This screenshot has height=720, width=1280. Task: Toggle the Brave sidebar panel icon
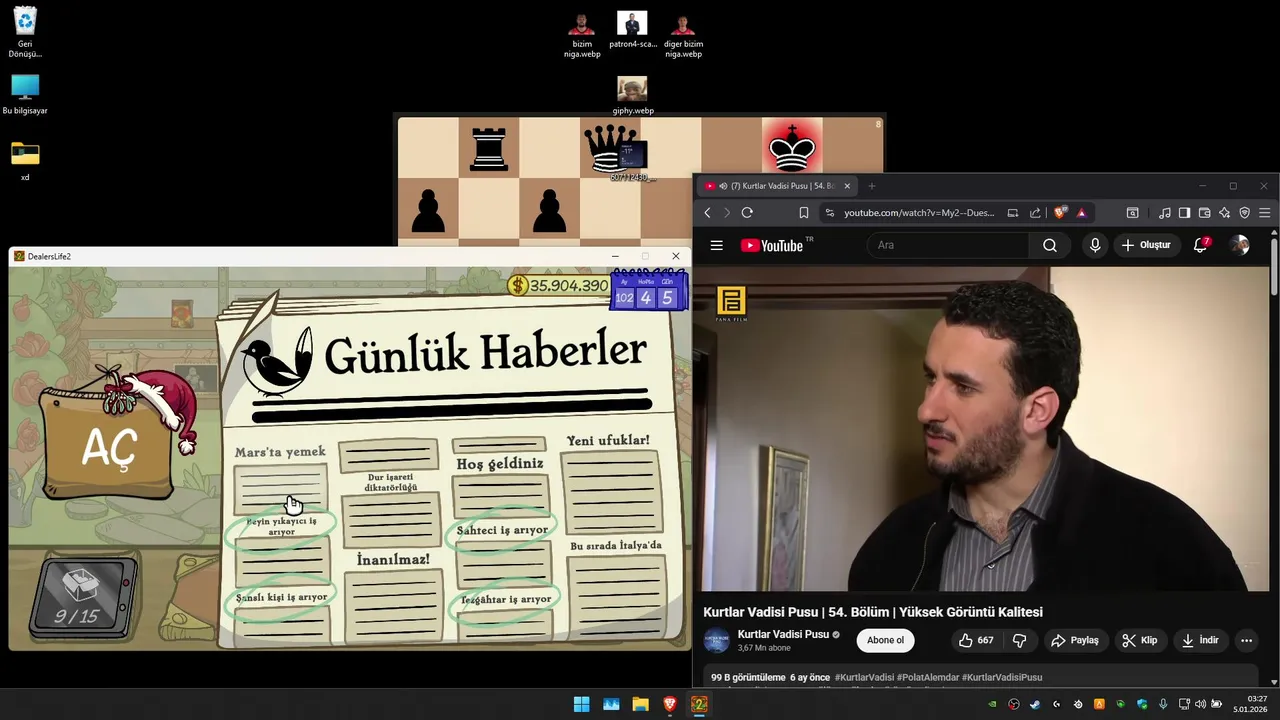1185,213
